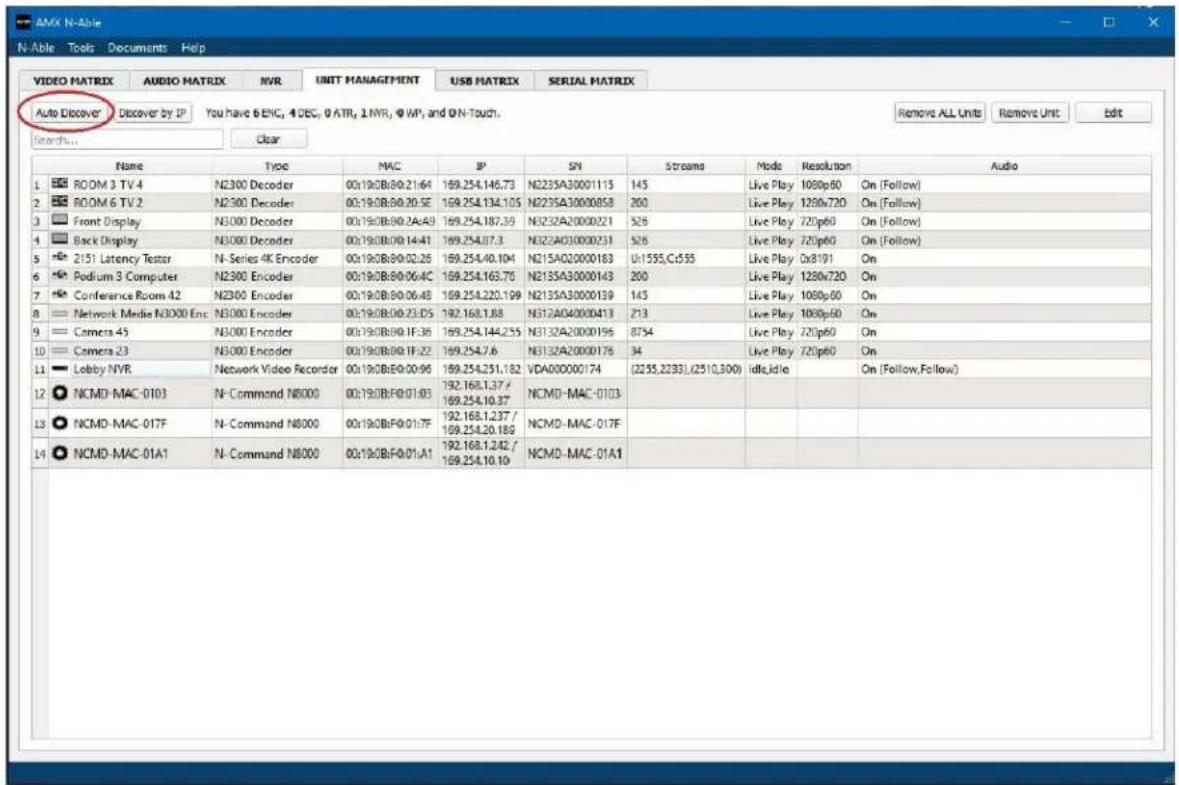Sort by the Audio column header

click(x=1005, y=165)
